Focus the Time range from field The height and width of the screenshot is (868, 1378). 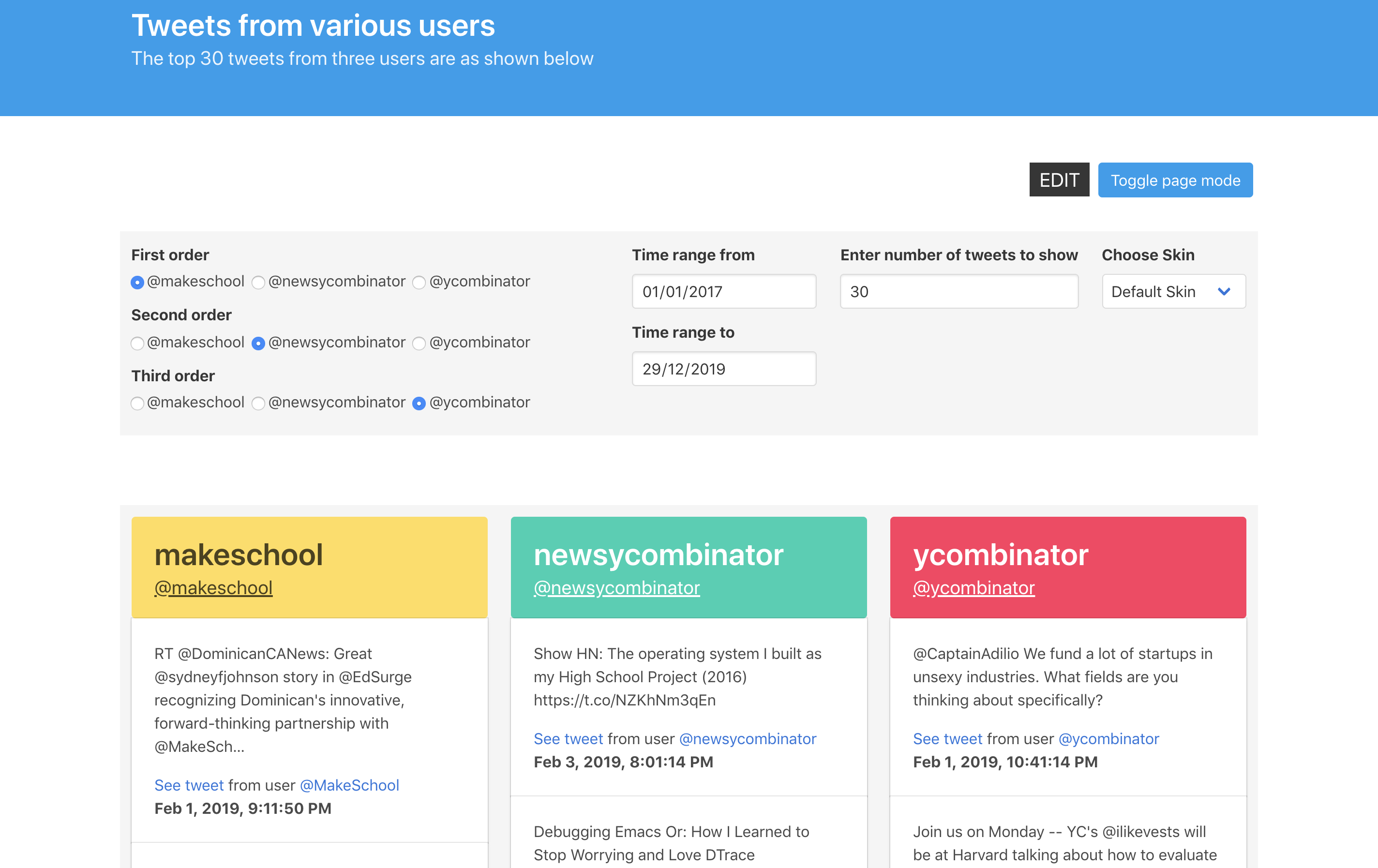[723, 292]
